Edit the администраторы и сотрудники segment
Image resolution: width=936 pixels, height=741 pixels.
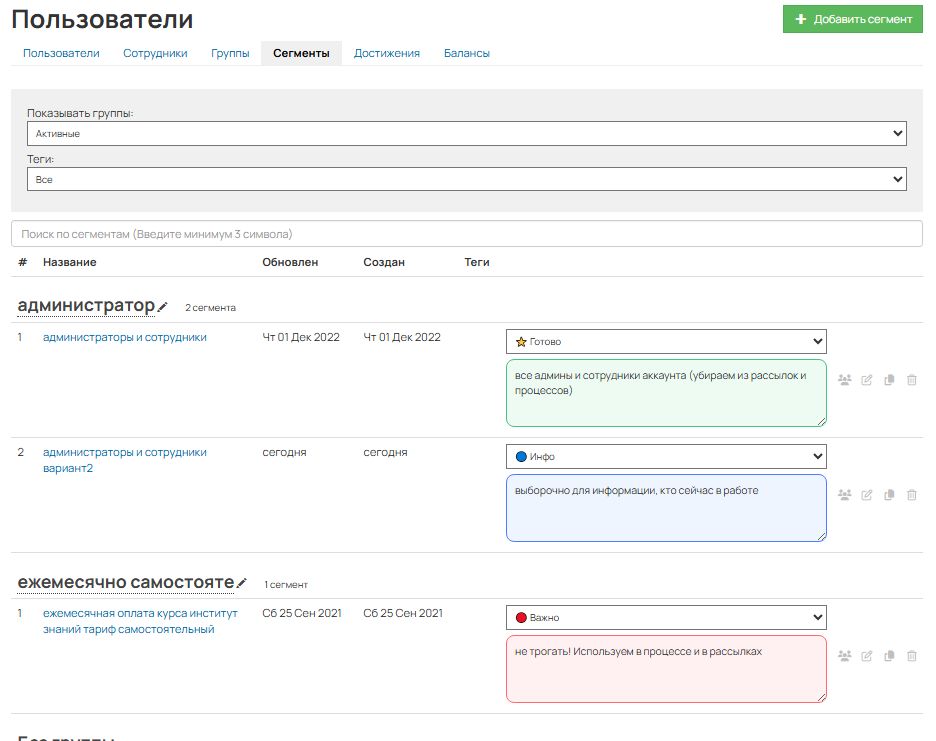(x=867, y=380)
